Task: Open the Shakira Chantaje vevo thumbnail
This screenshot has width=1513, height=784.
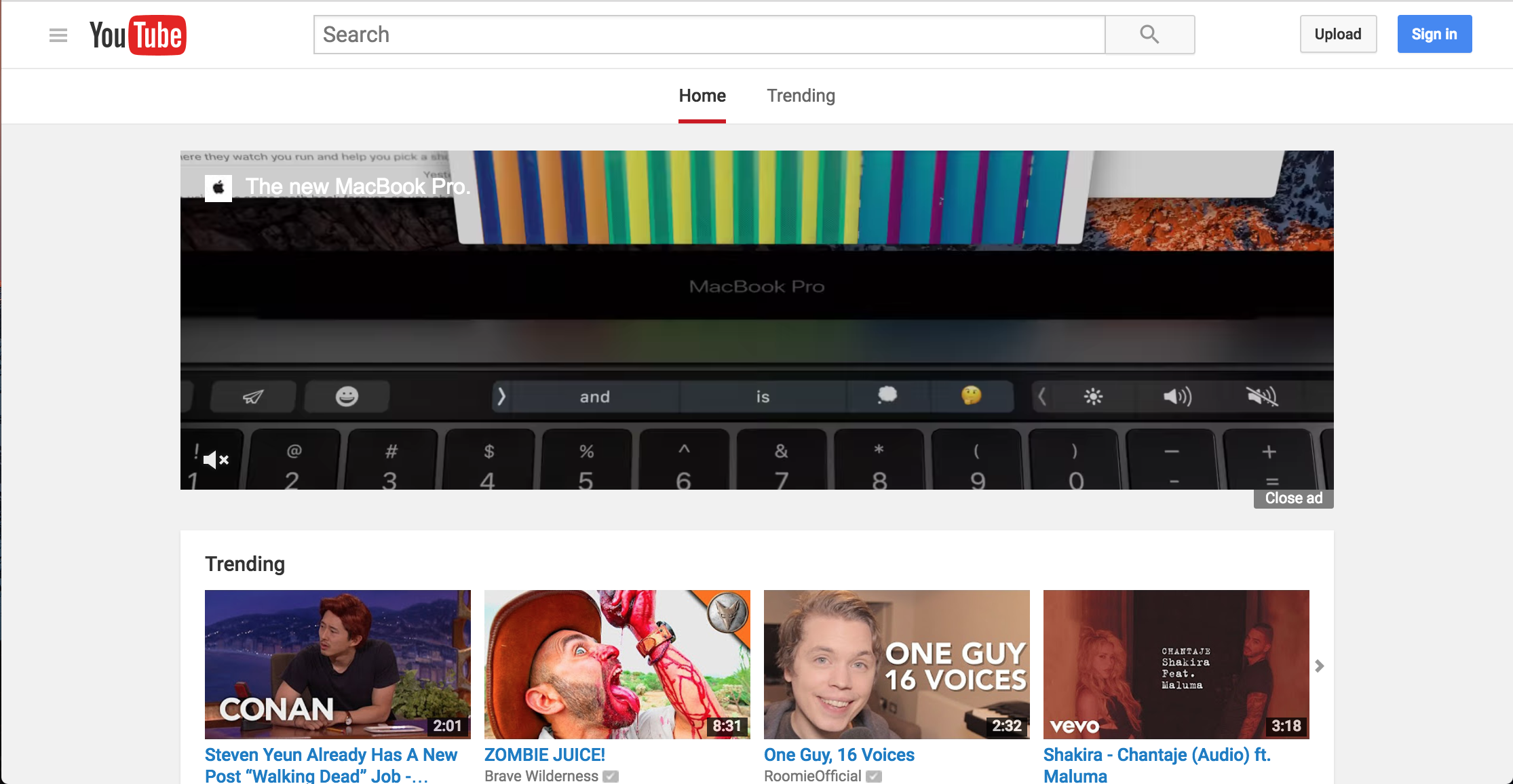Action: coord(1176,665)
